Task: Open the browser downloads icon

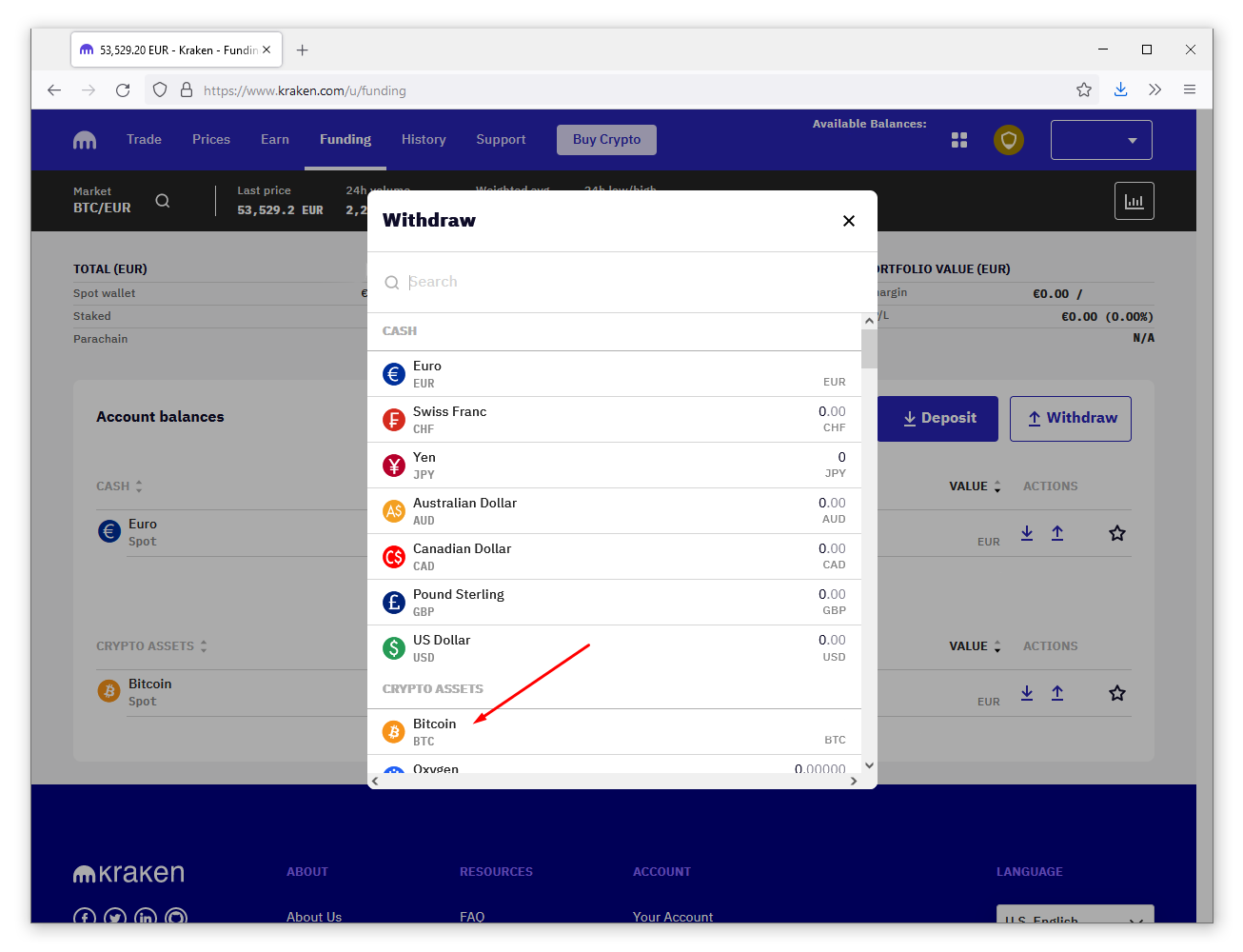Action: pyautogui.click(x=1121, y=89)
